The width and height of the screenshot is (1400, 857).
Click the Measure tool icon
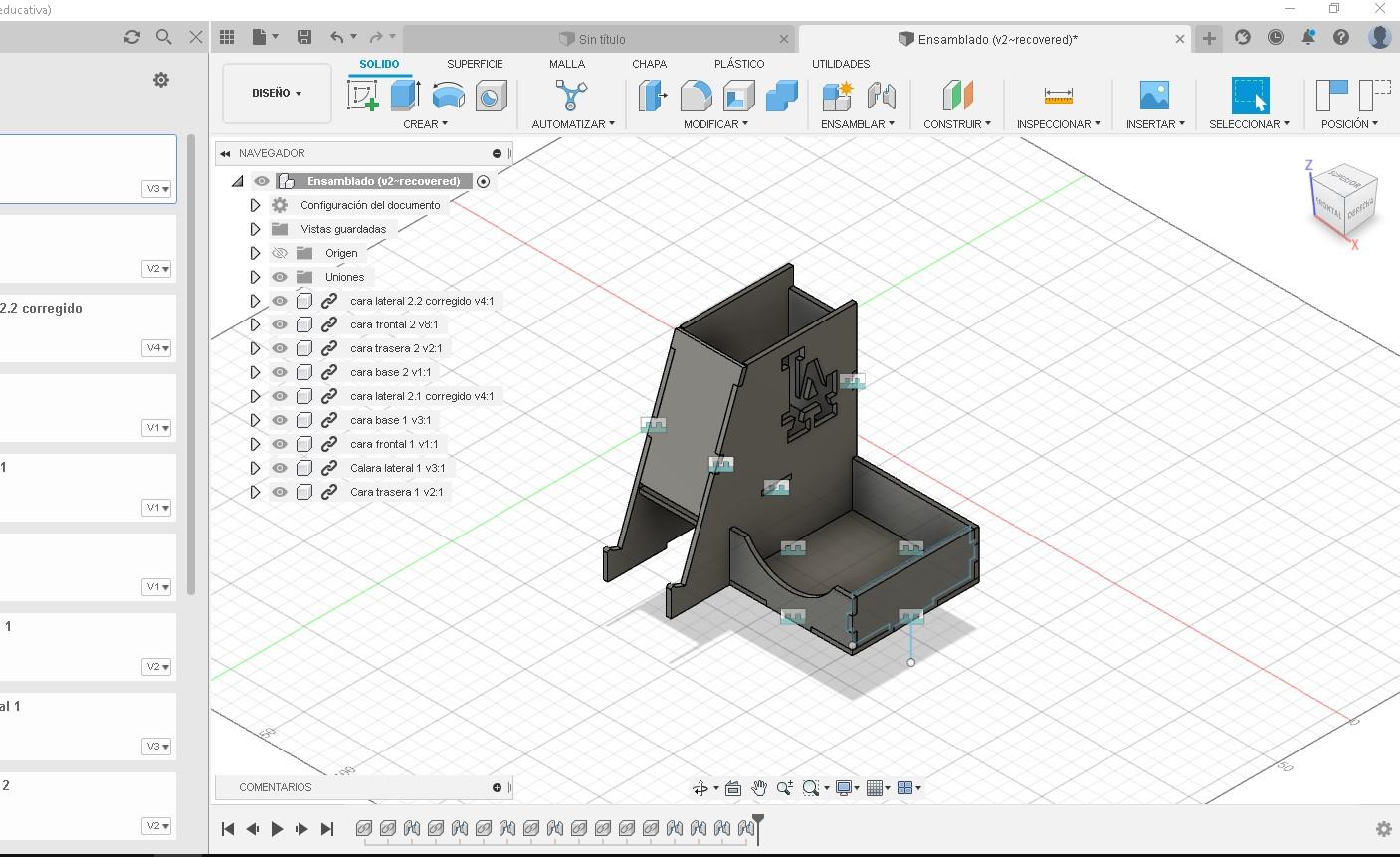pos(1059,96)
